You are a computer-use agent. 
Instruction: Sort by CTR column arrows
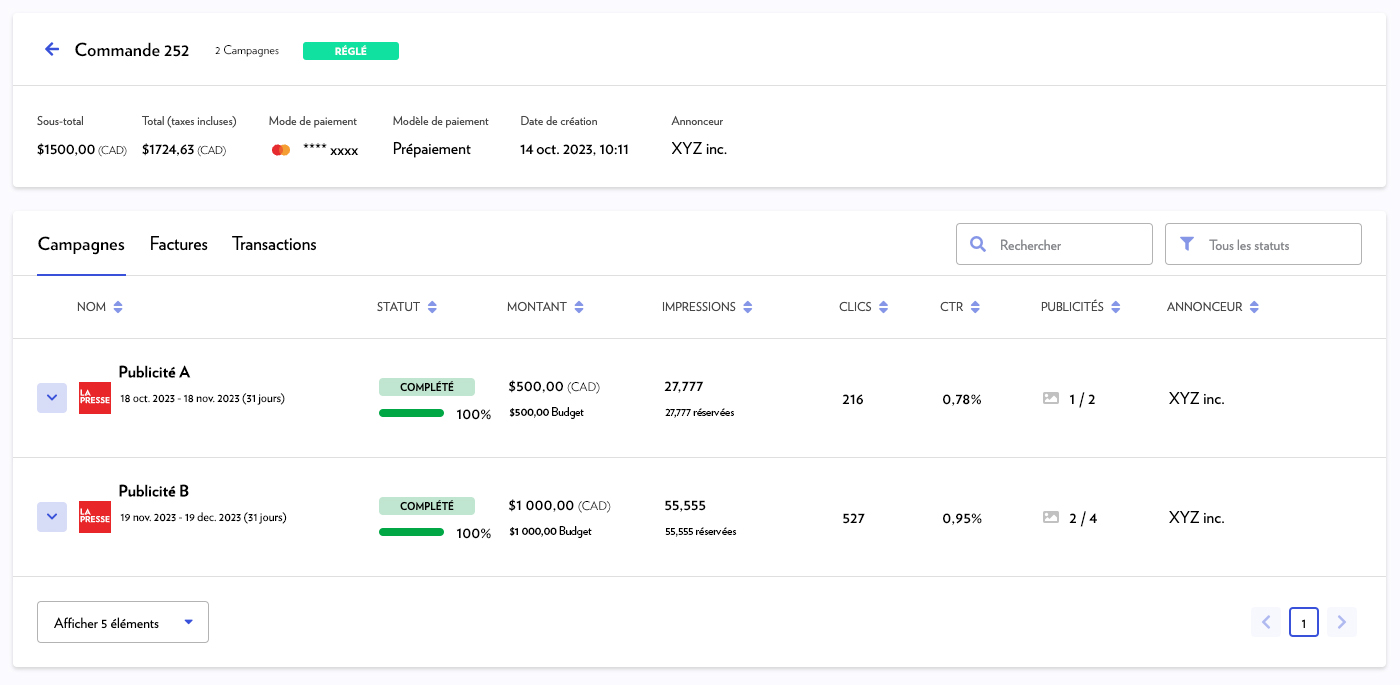coord(975,307)
